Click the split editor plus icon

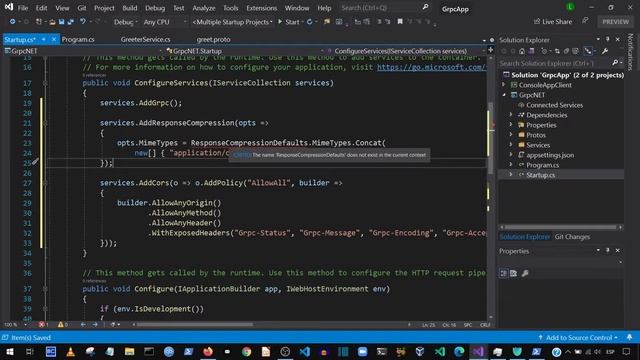490,50
